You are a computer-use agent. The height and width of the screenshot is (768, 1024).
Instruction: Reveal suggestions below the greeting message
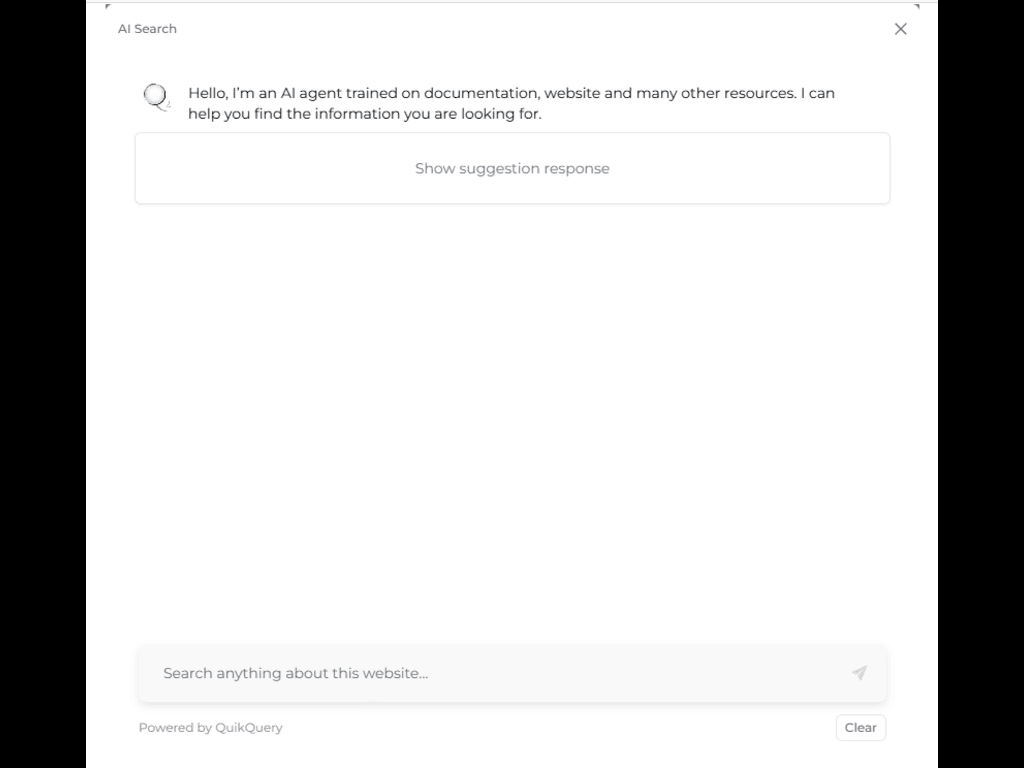click(x=512, y=168)
